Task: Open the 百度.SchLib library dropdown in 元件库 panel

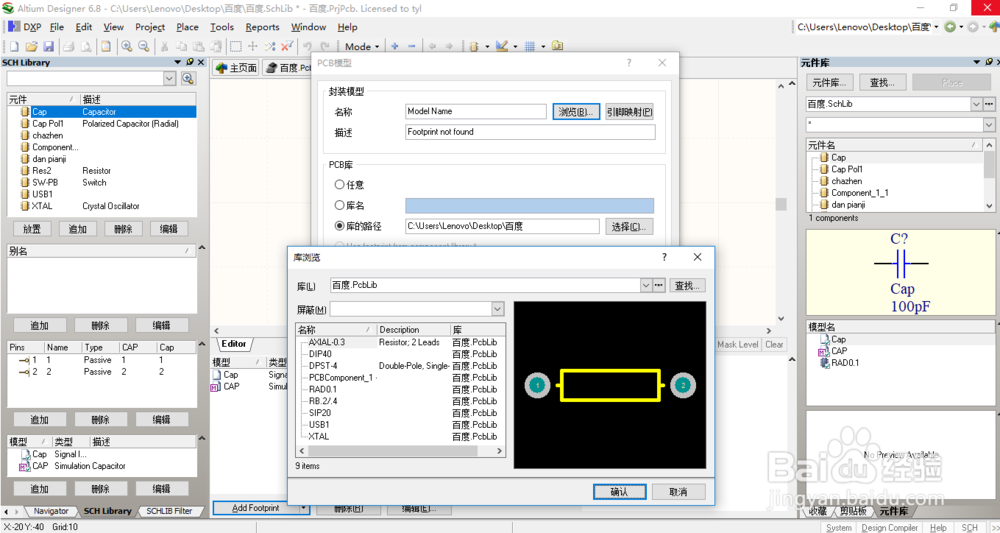Action: 976,104
